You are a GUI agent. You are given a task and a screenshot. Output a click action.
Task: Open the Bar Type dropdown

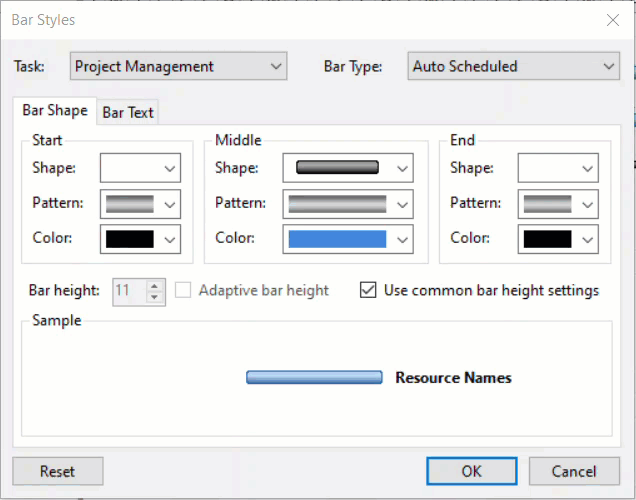point(514,67)
